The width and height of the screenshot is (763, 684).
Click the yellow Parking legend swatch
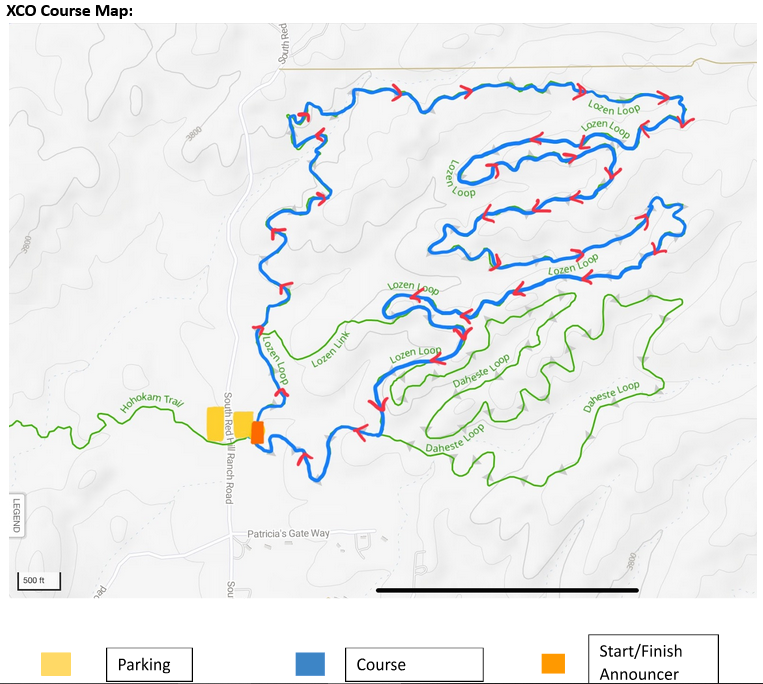coord(55,663)
